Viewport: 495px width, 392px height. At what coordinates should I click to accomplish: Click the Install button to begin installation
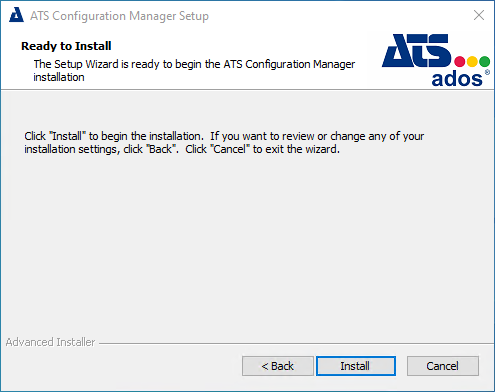[x=356, y=366]
